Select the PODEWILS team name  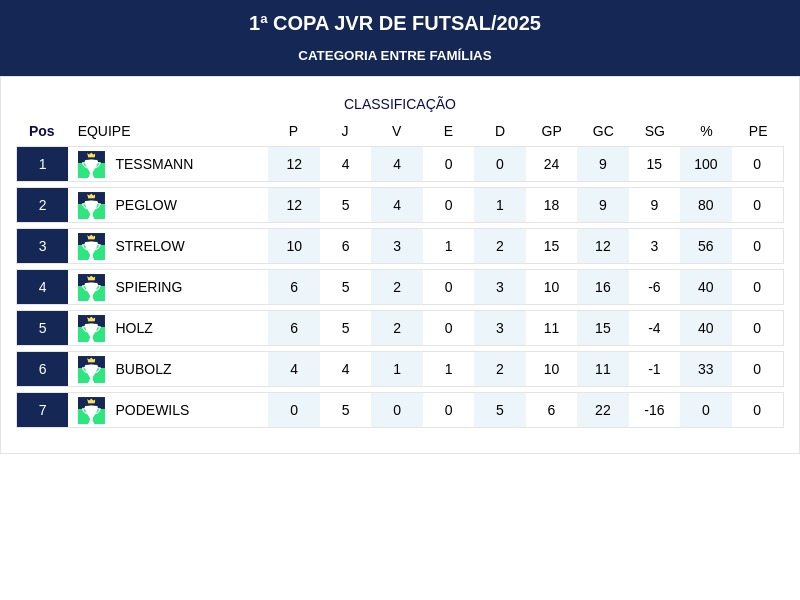(152, 410)
